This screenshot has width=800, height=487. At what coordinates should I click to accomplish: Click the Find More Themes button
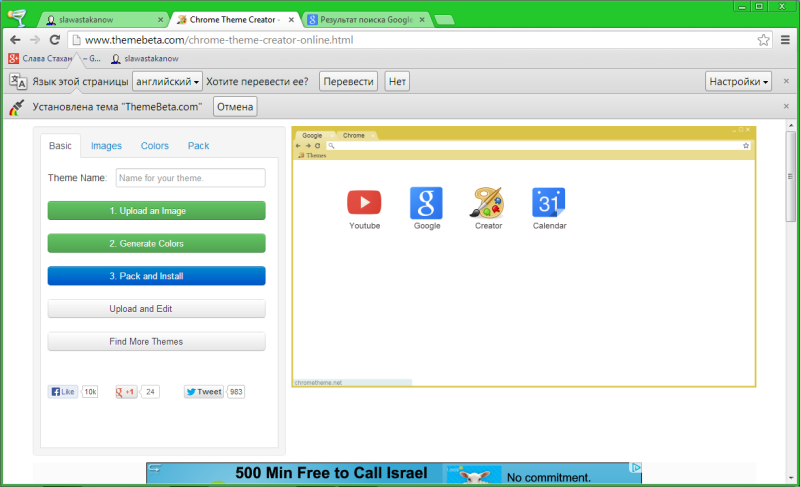[x=157, y=341]
